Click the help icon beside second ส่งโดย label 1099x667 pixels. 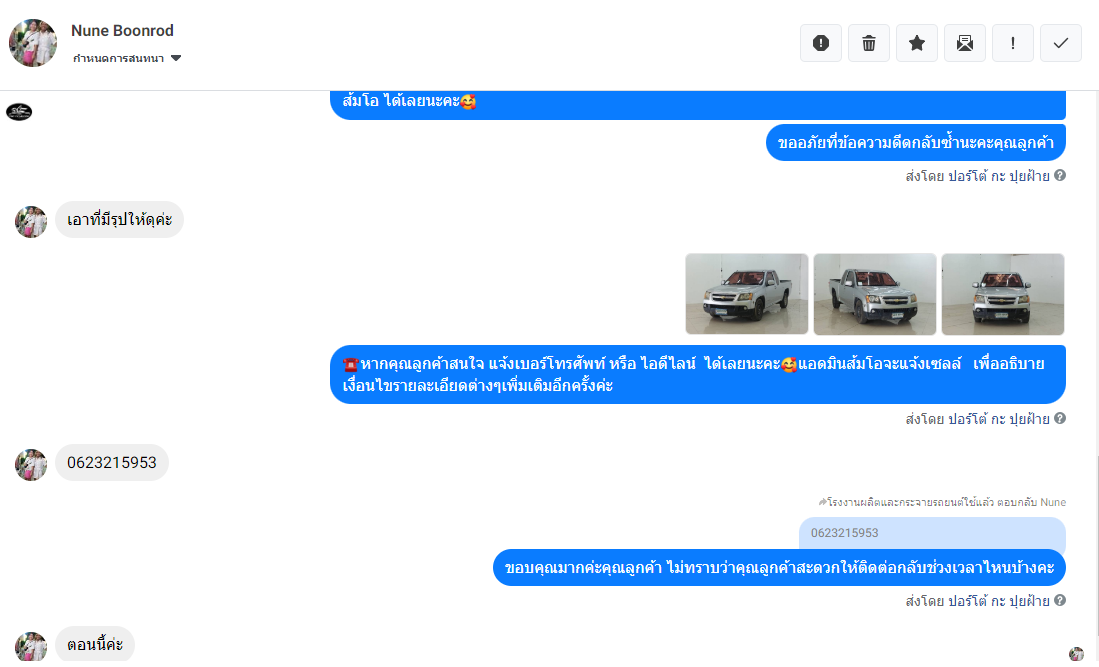[1060, 418]
